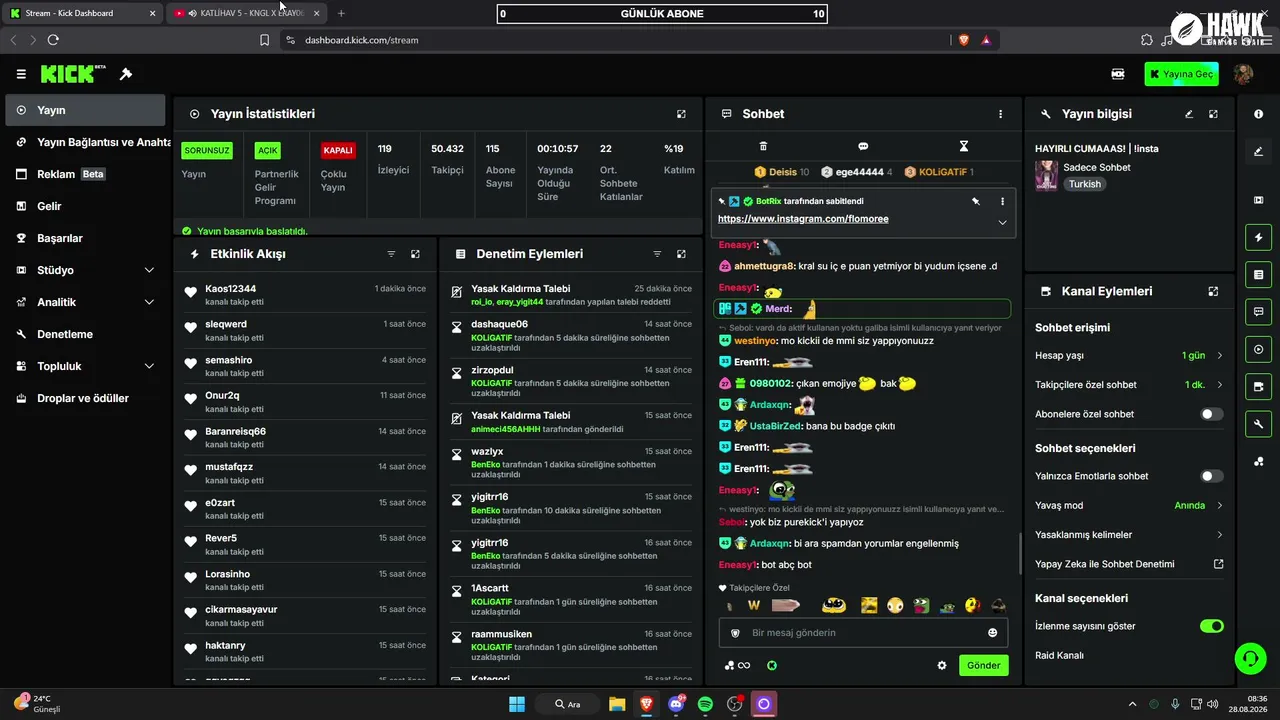Screen dimensions: 1280x720
Task: Click the trash icon in the chat toolbar
Action: (x=763, y=146)
